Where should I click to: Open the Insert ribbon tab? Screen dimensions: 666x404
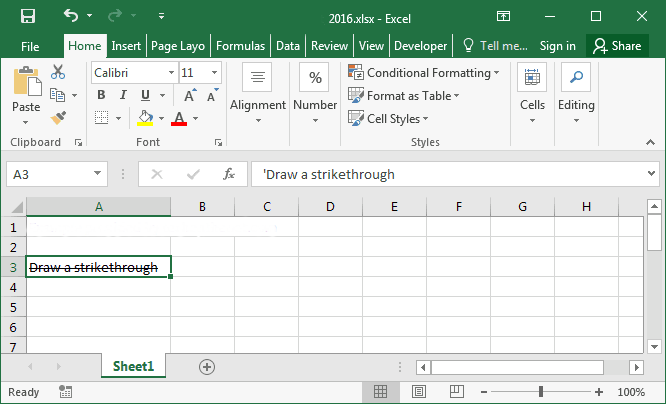point(126,46)
